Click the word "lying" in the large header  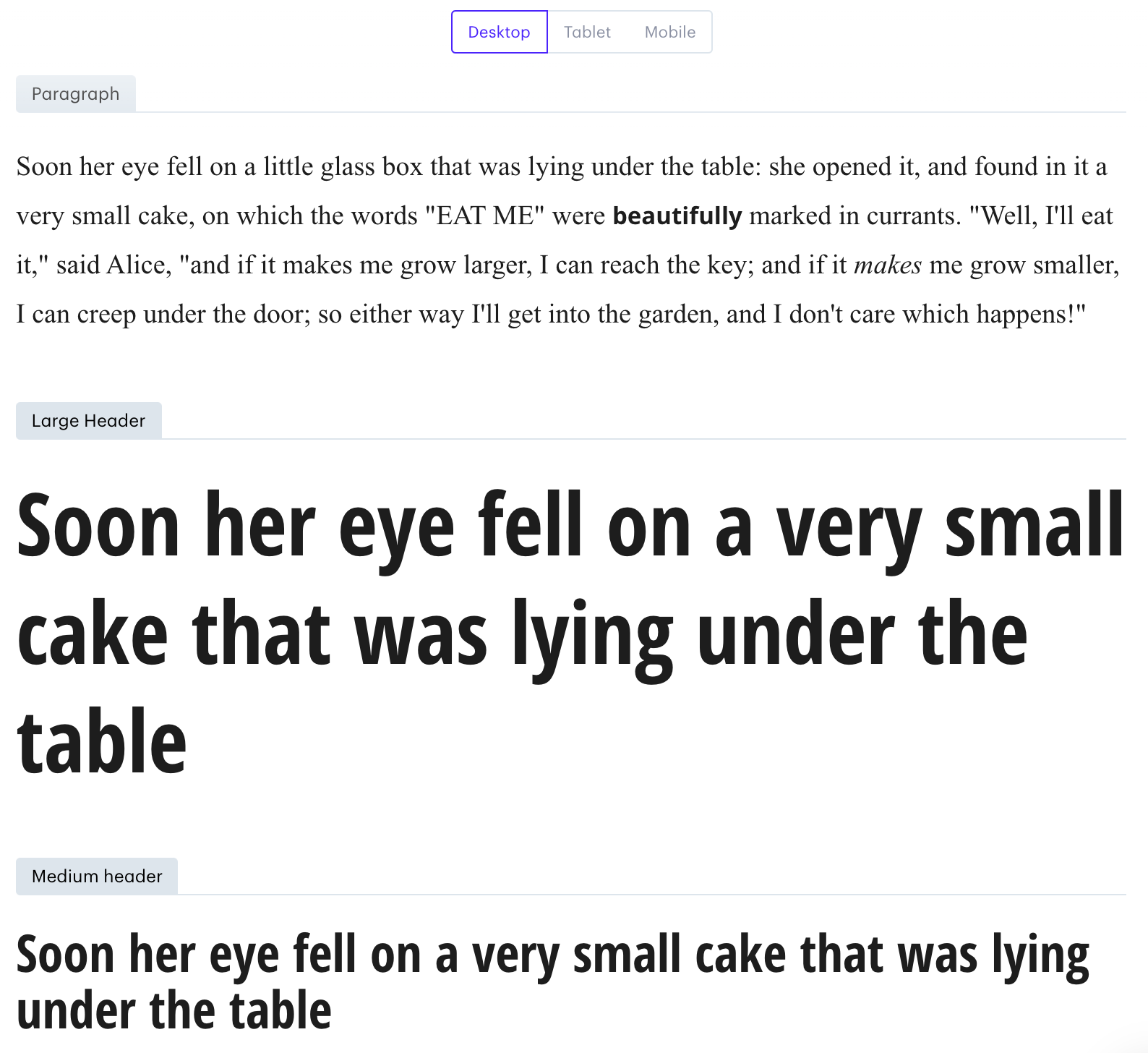pyautogui.click(x=593, y=634)
